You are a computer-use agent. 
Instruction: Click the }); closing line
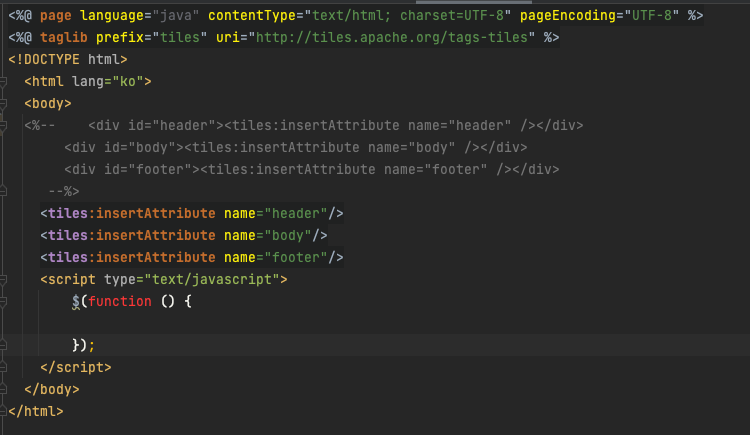[84, 346]
